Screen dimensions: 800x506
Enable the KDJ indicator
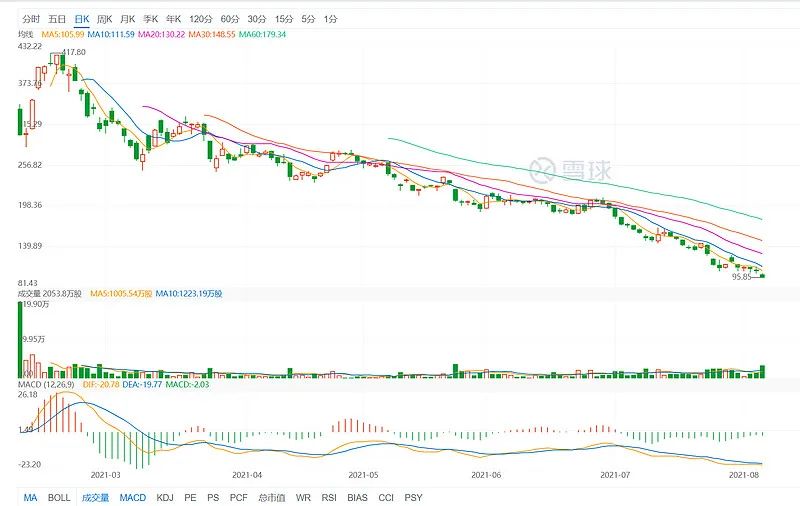tap(165, 497)
